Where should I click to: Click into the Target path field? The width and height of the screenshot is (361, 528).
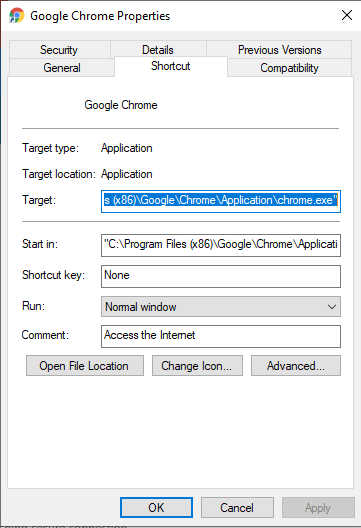221,201
